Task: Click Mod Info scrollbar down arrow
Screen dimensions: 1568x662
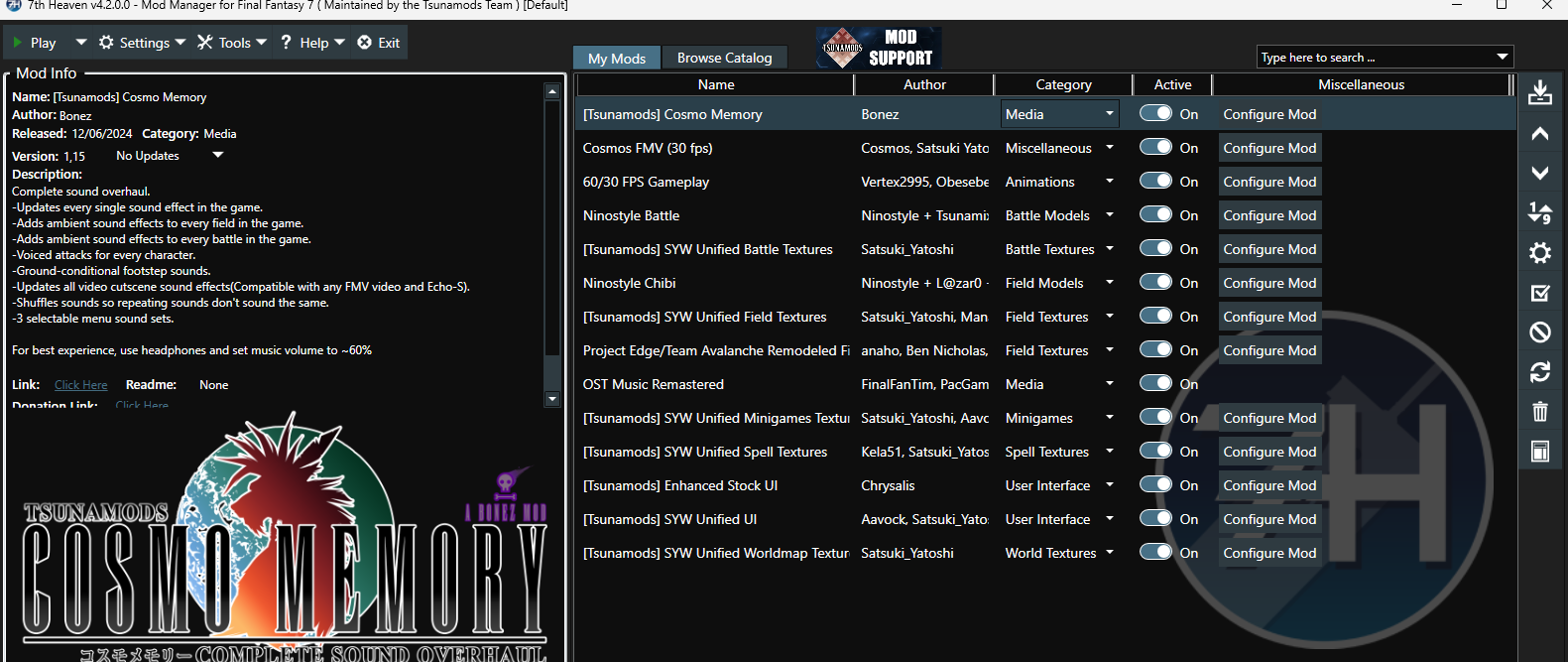Action: click(552, 399)
